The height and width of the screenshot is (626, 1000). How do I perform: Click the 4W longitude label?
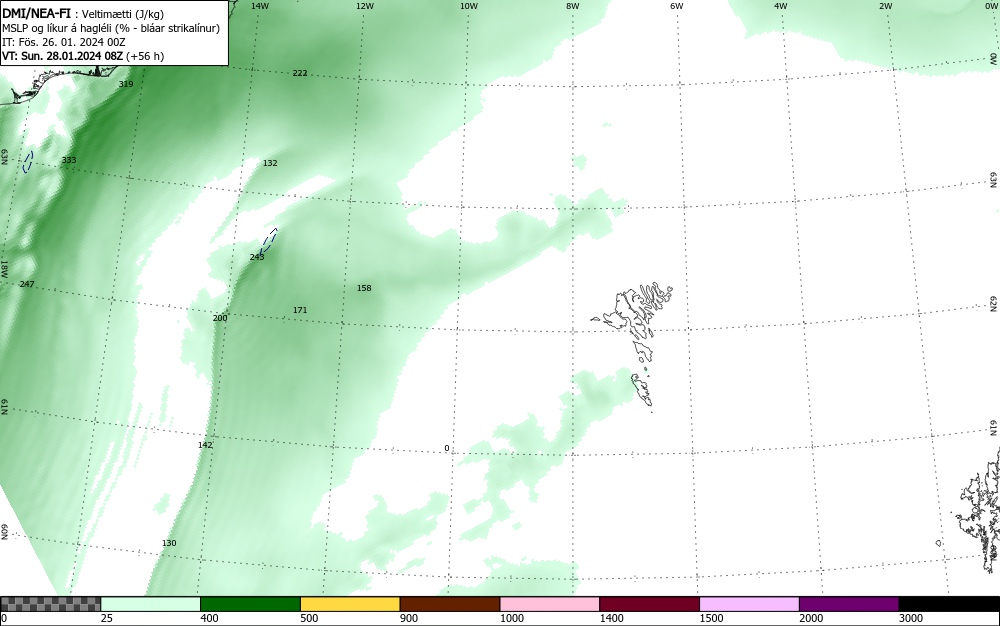click(781, 6)
